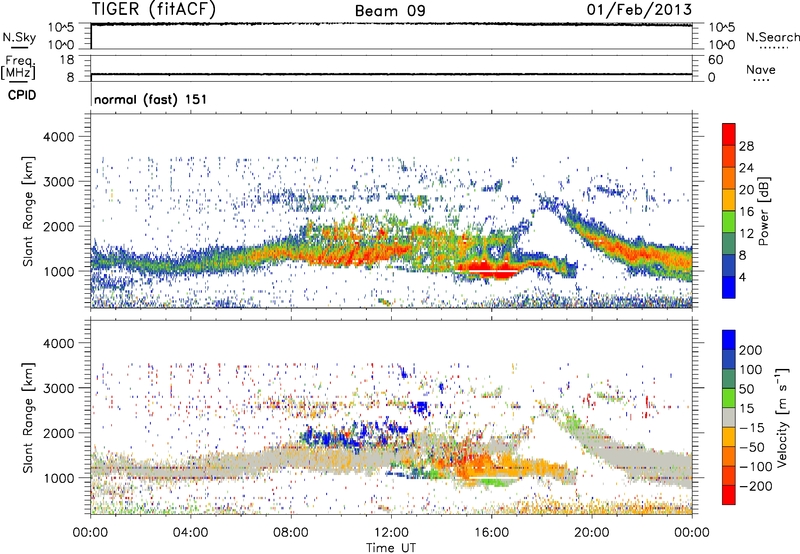Viewport: 800px width, 554px height.
Task: Click the '28' value on power scale
Action: 746,146
